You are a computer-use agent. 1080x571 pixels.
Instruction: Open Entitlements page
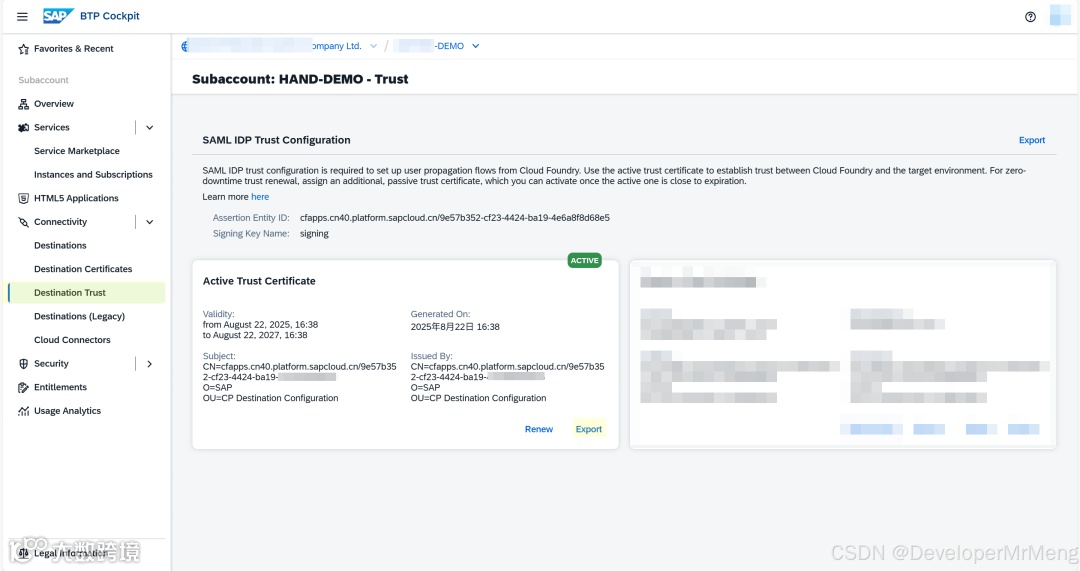point(60,387)
